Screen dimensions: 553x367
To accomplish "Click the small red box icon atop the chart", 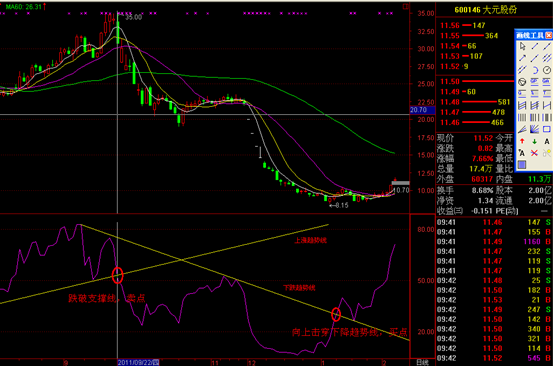I will 406,6.
